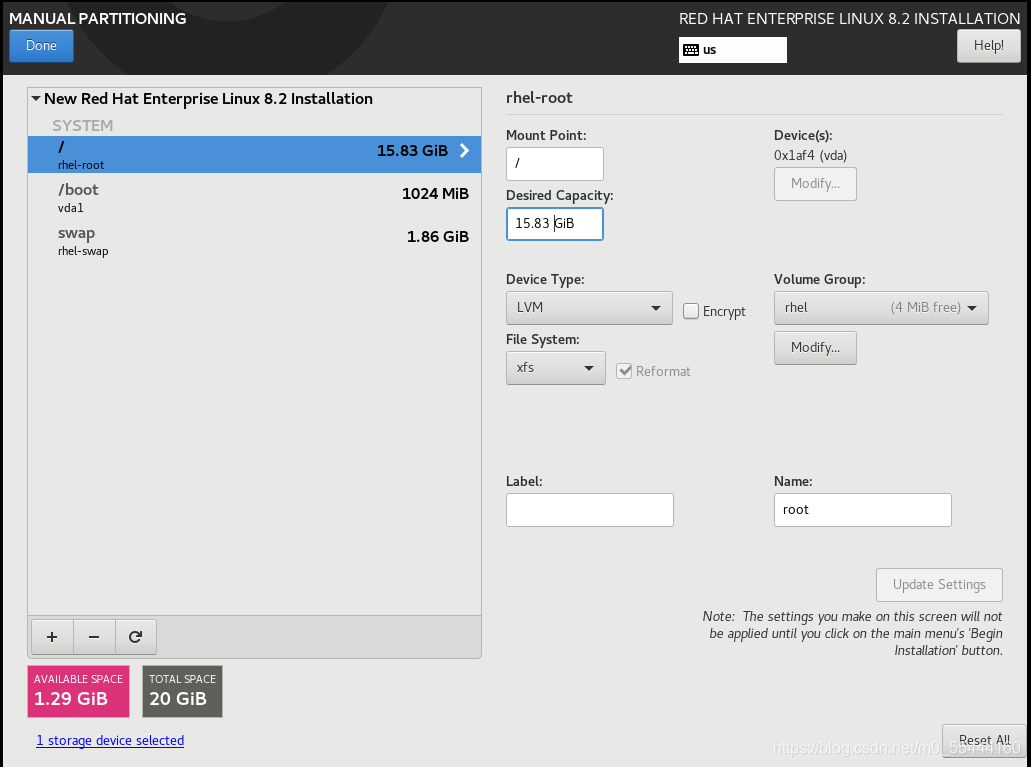Select the /boot vda1 partition row
This screenshot has height=767, width=1031.
[x=254, y=197]
